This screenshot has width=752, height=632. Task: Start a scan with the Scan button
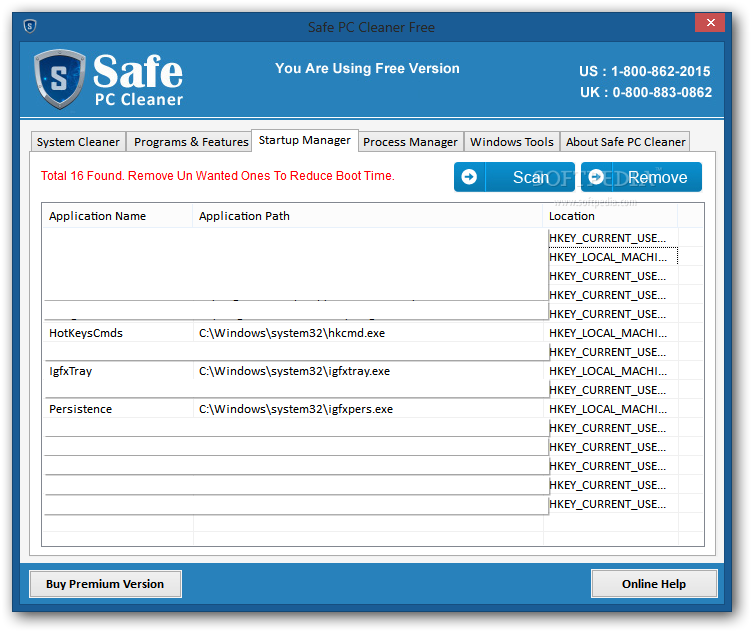[514, 177]
